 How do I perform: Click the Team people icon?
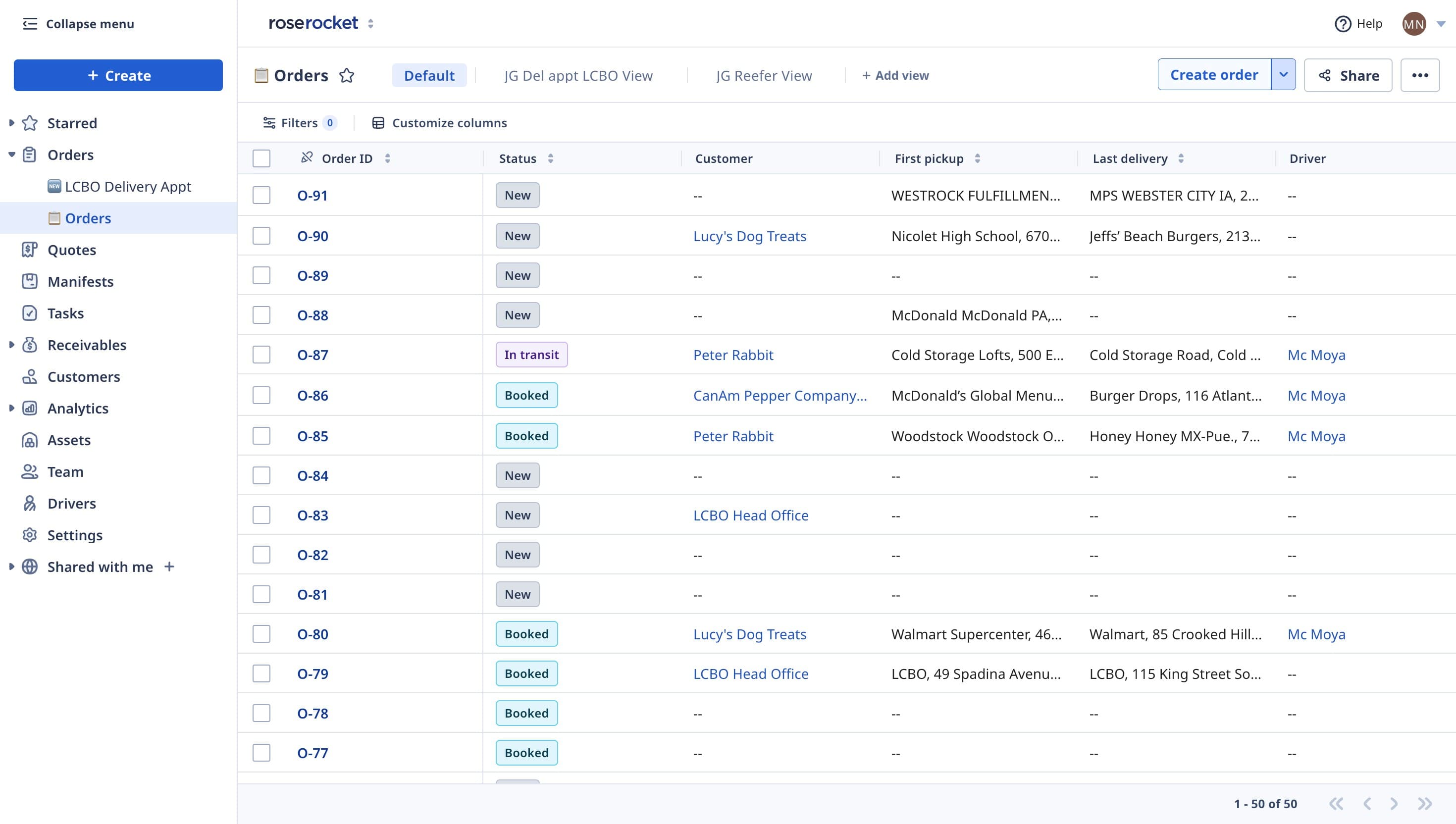coord(30,471)
